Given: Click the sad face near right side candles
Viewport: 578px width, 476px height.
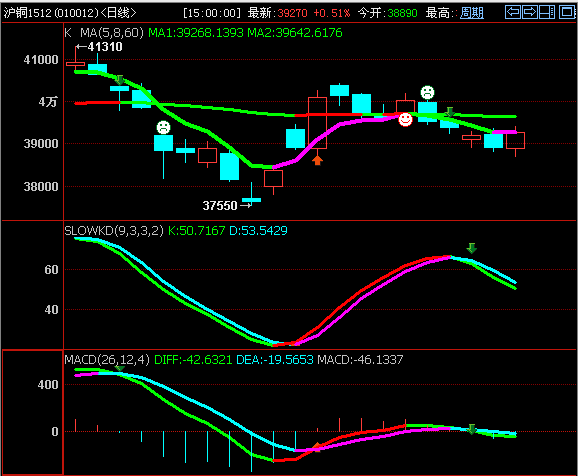Looking at the screenshot, I should (427, 93).
